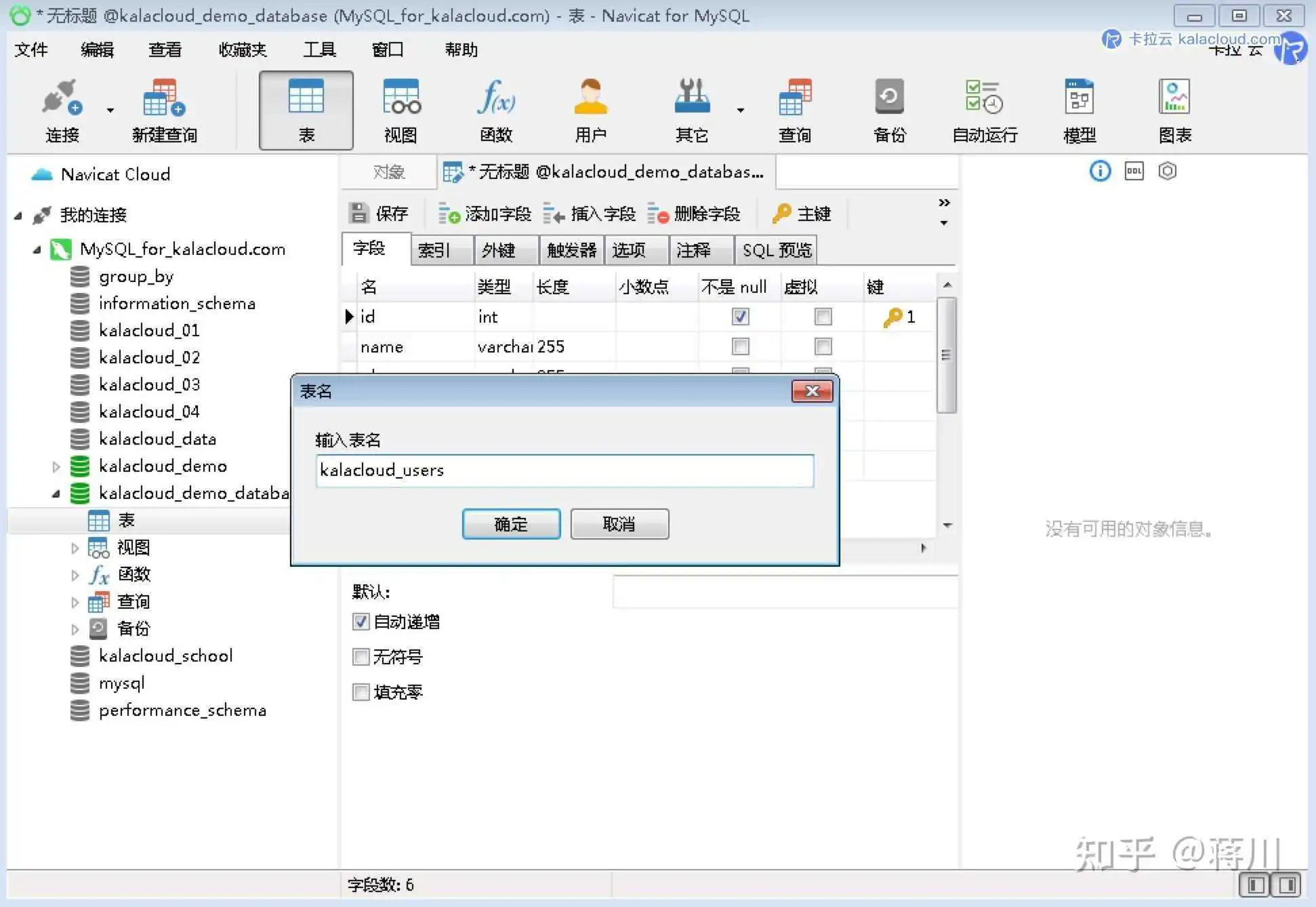Check 不是 null for the name field
1316x907 pixels.
point(740,347)
